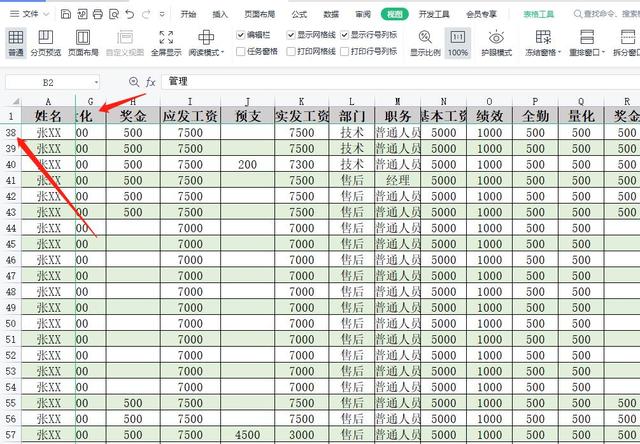Redo the last undone action
This screenshot has width=640, height=444.
146,14
